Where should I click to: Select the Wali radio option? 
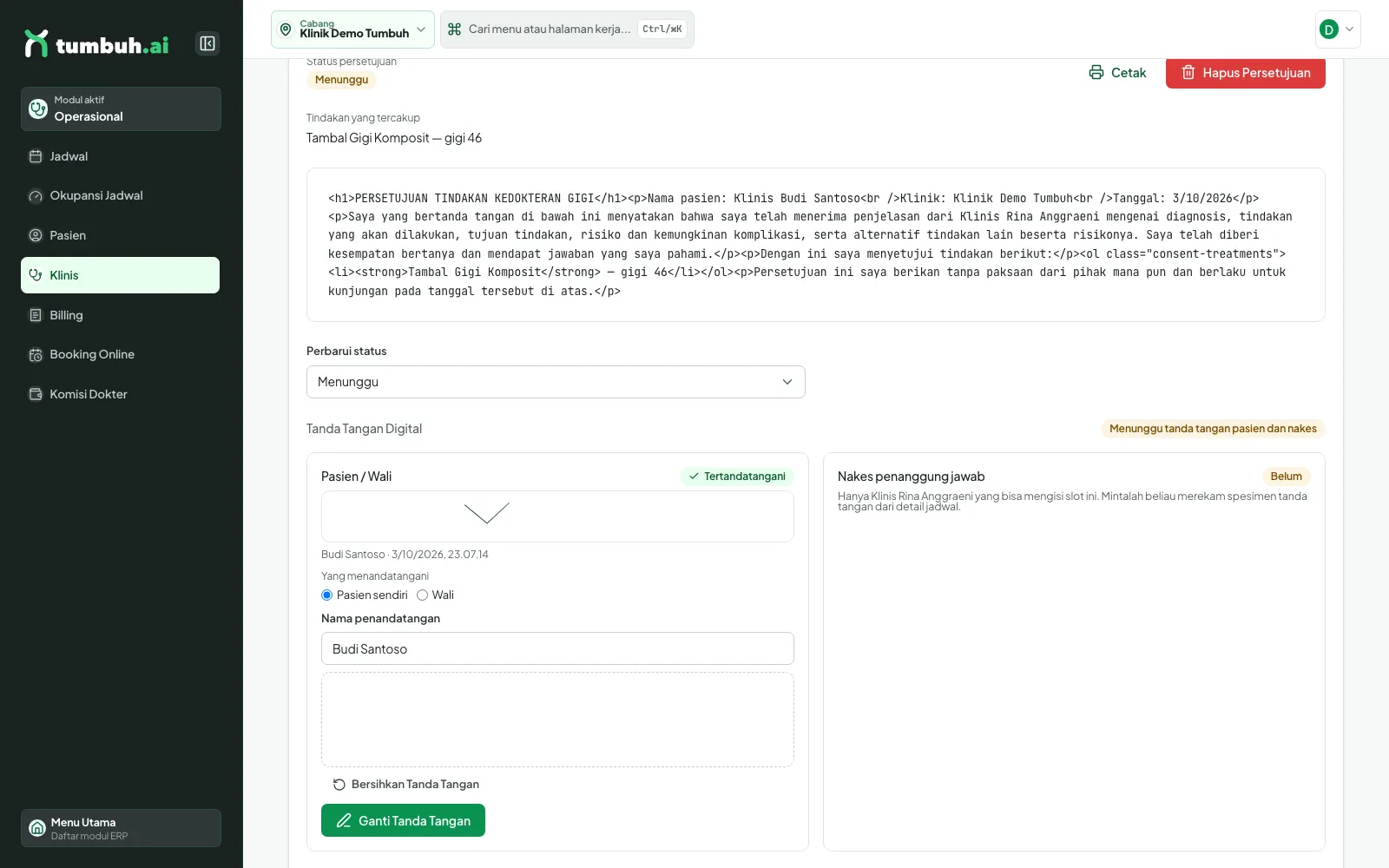423,595
